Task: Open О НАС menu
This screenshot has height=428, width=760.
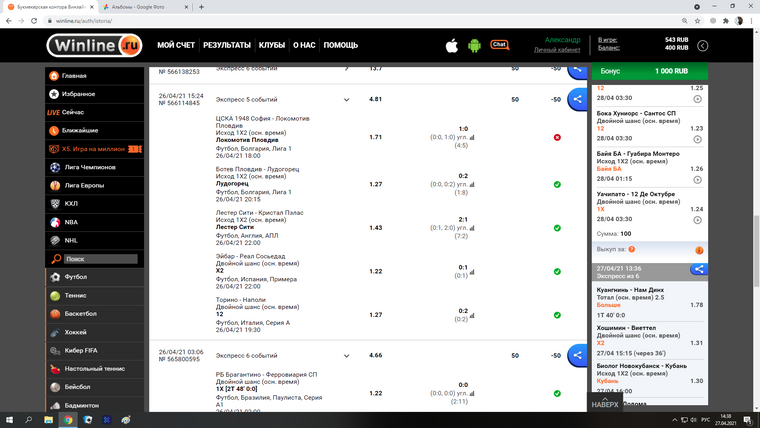Action: pyautogui.click(x=304, y=45)
